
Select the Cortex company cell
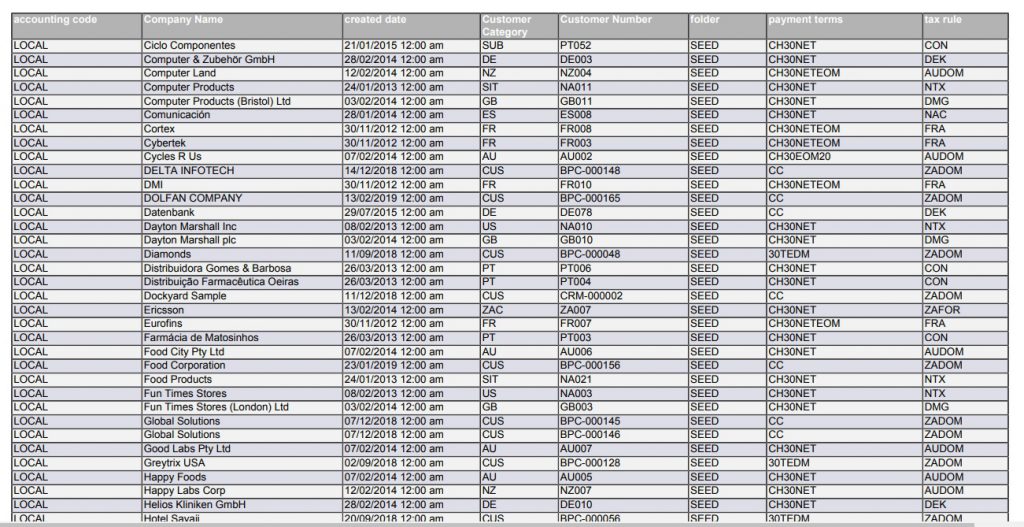click(x=242, y=129)
